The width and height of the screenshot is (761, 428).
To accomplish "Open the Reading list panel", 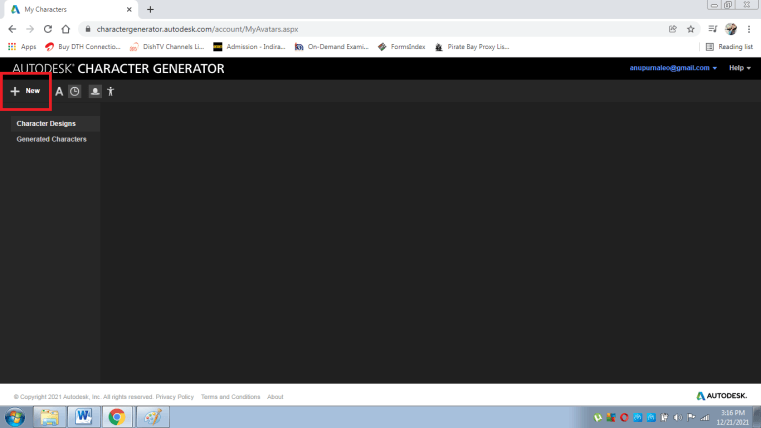I will click(729, 47).
